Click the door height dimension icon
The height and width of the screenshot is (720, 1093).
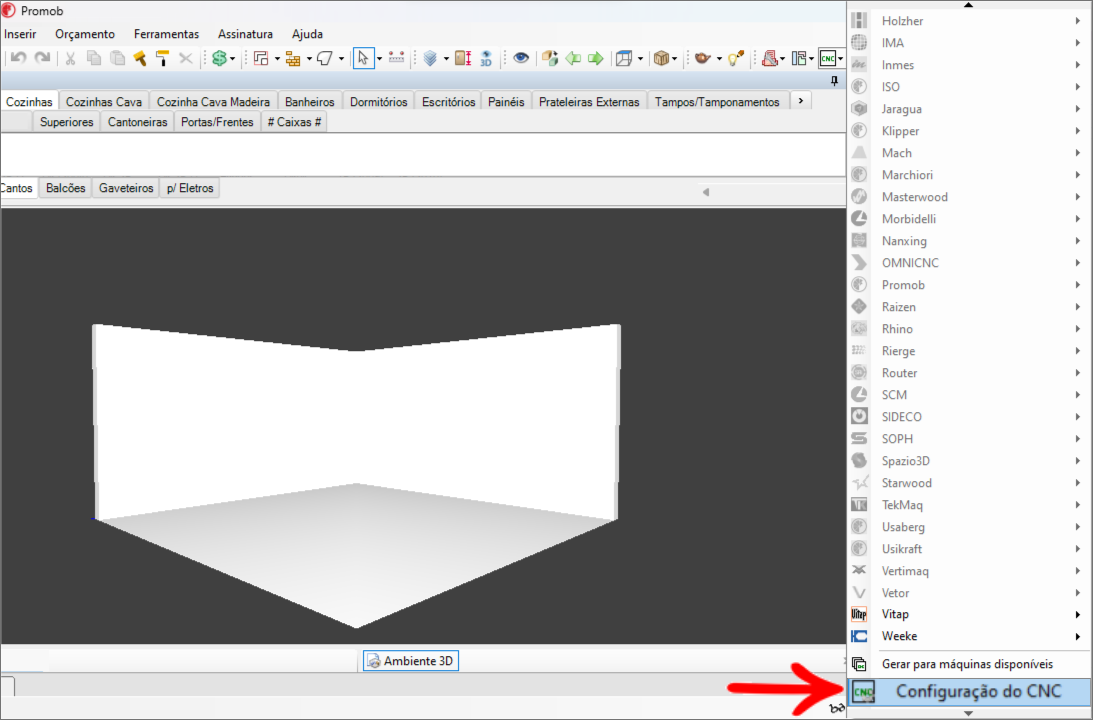[463, 59]
